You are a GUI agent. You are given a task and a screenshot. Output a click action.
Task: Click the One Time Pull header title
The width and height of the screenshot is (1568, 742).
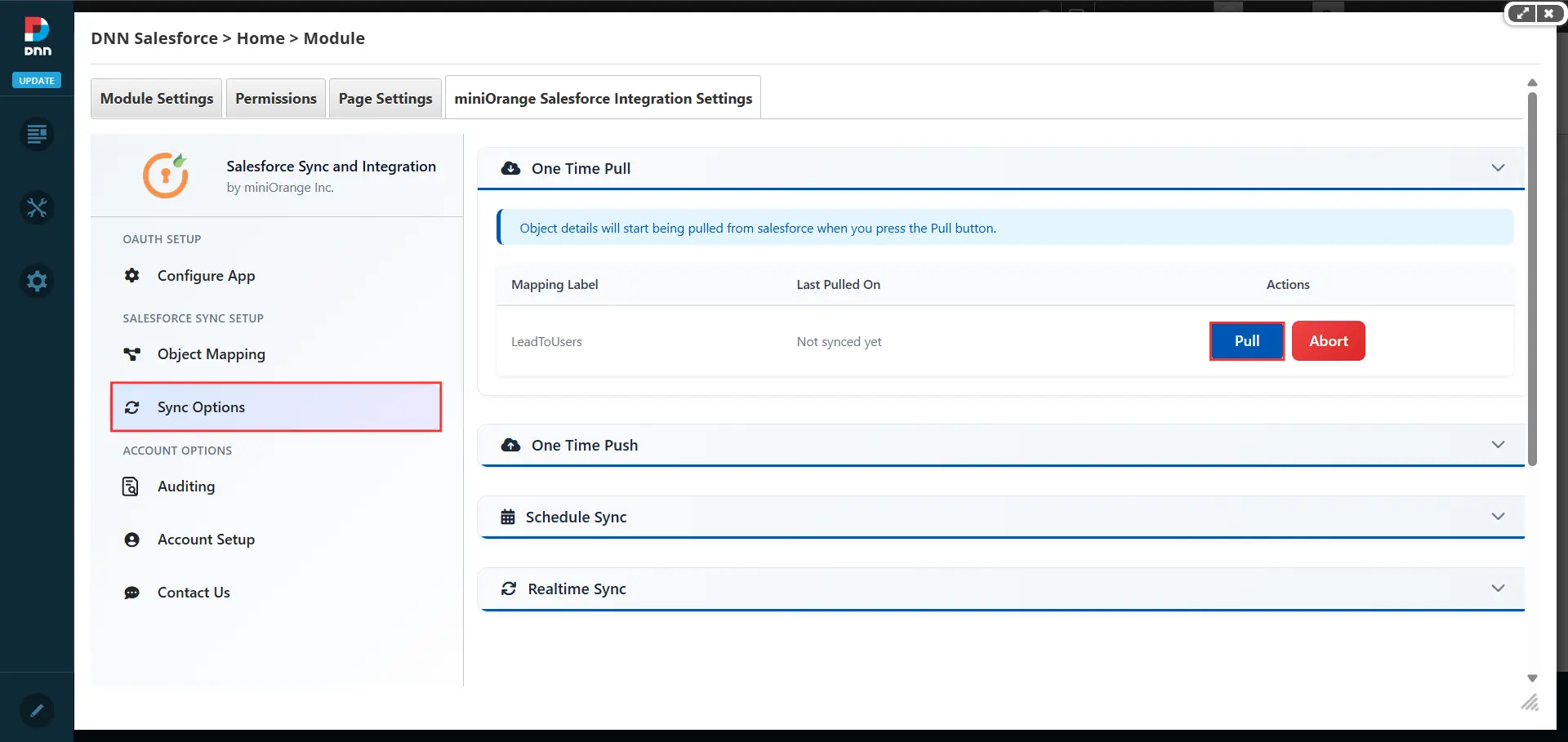pyautogui.click(x=581, y=168)
